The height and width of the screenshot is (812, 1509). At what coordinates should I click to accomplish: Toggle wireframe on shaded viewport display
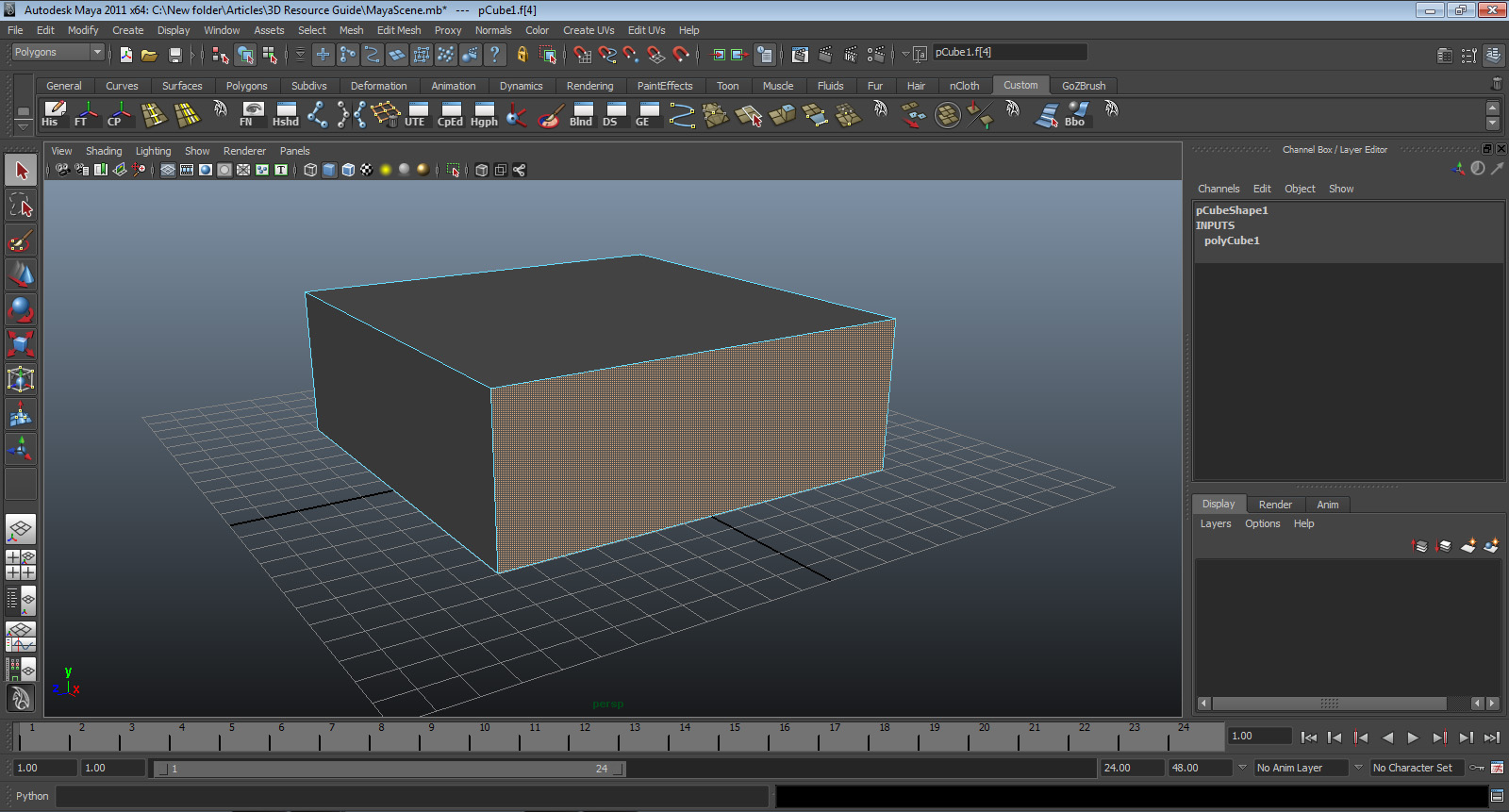click(348, 170)
